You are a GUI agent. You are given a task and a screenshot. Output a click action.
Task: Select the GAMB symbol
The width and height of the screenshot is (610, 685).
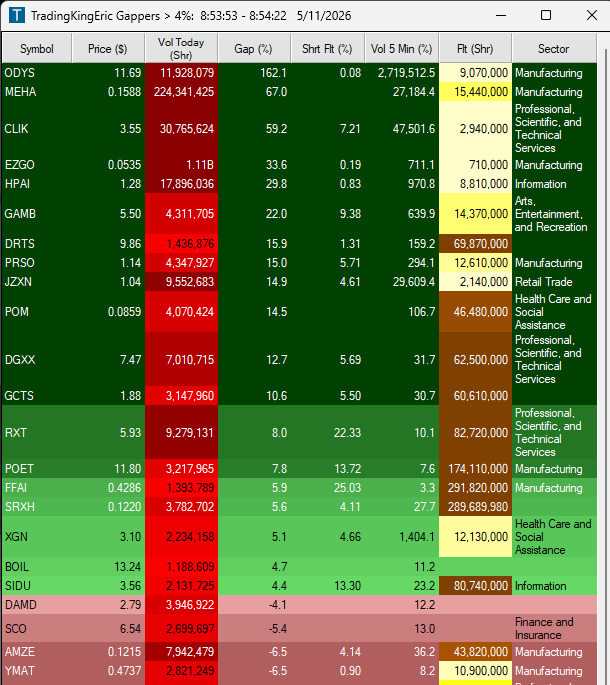[20, 214]
